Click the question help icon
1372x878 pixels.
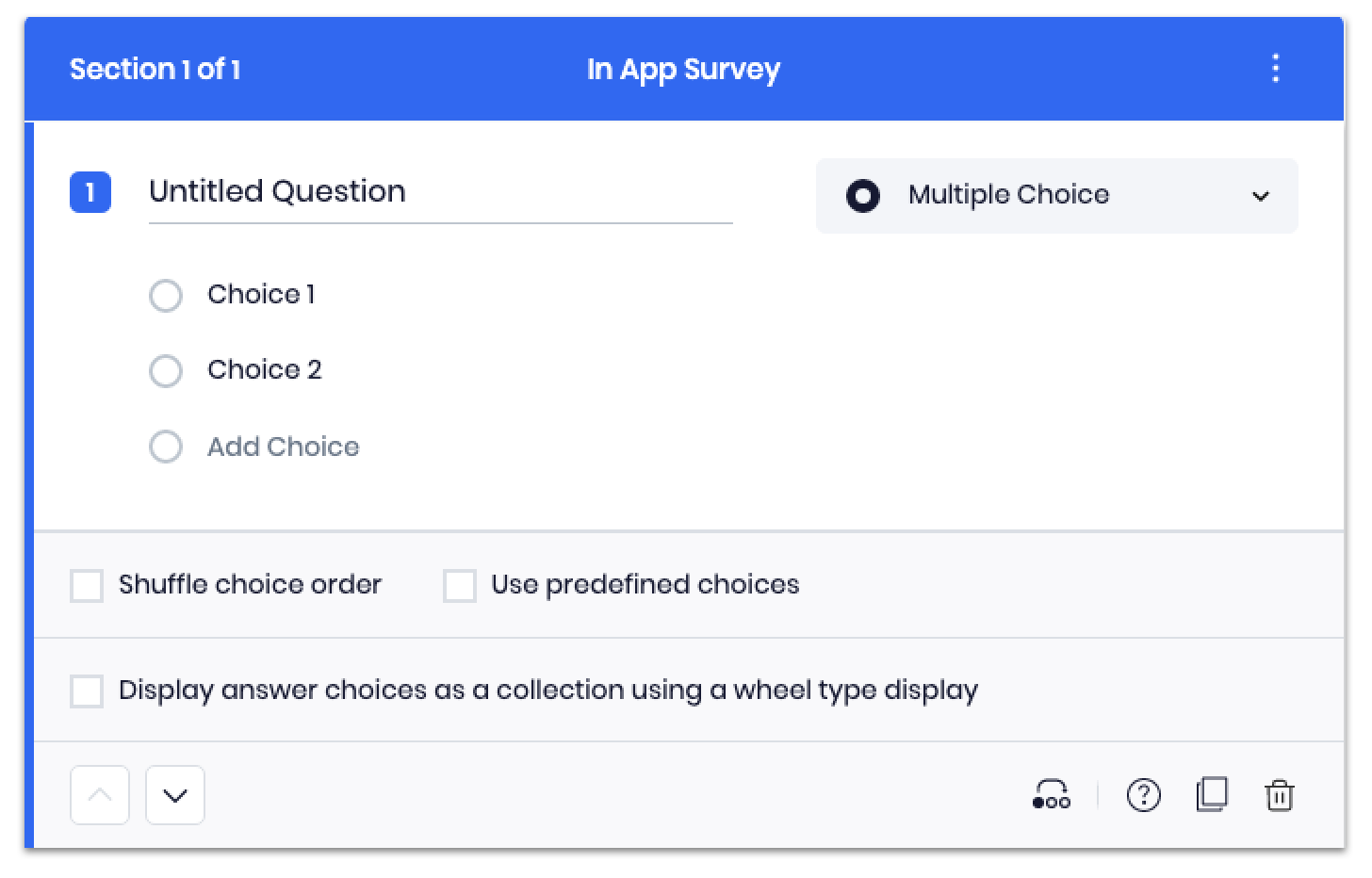click(x=1143, y=795)
